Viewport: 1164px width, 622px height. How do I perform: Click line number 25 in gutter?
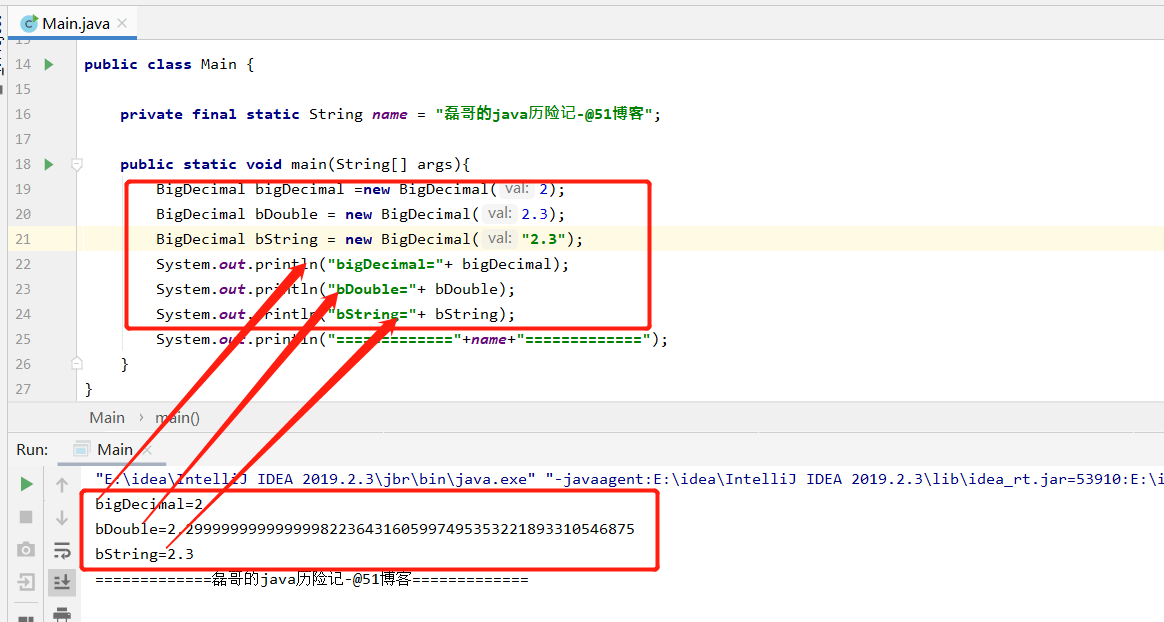(x=23, y=339)
